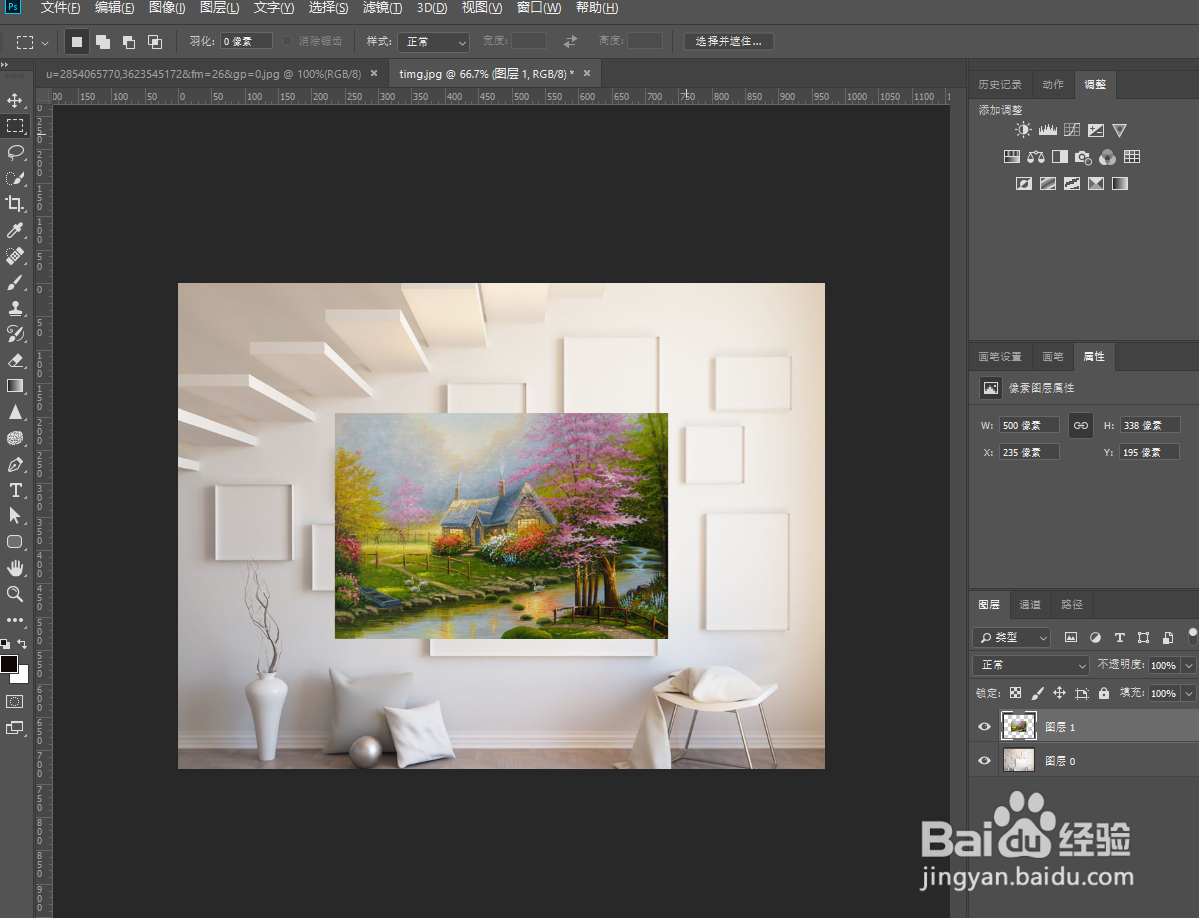Toggle Quick Mask mode
The width and height of the screenshot is (1199, 918).
[x=15, y=701]
